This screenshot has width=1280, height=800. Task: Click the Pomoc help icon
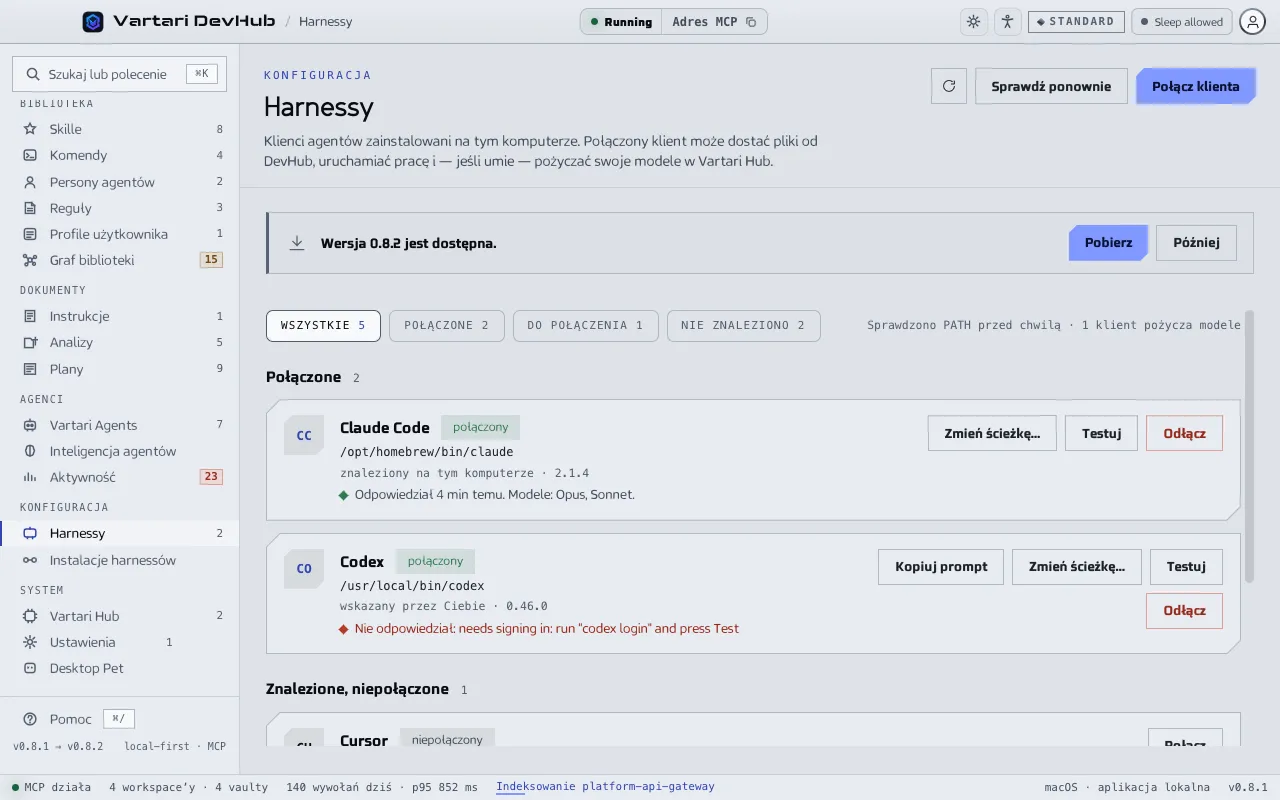pos(30,719)
